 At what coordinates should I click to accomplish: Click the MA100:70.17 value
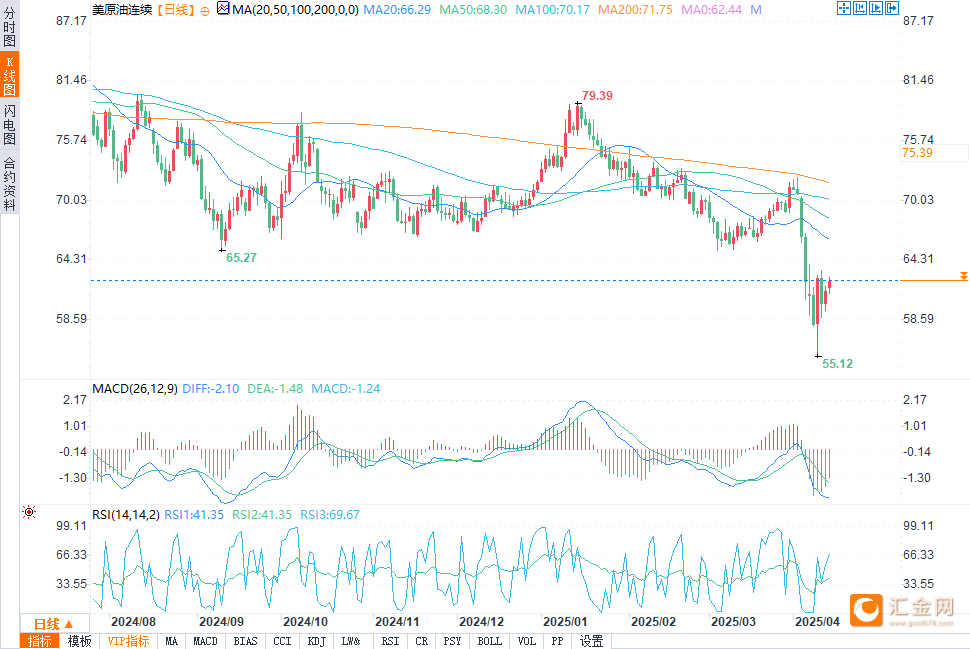click(x=553, y=10)
